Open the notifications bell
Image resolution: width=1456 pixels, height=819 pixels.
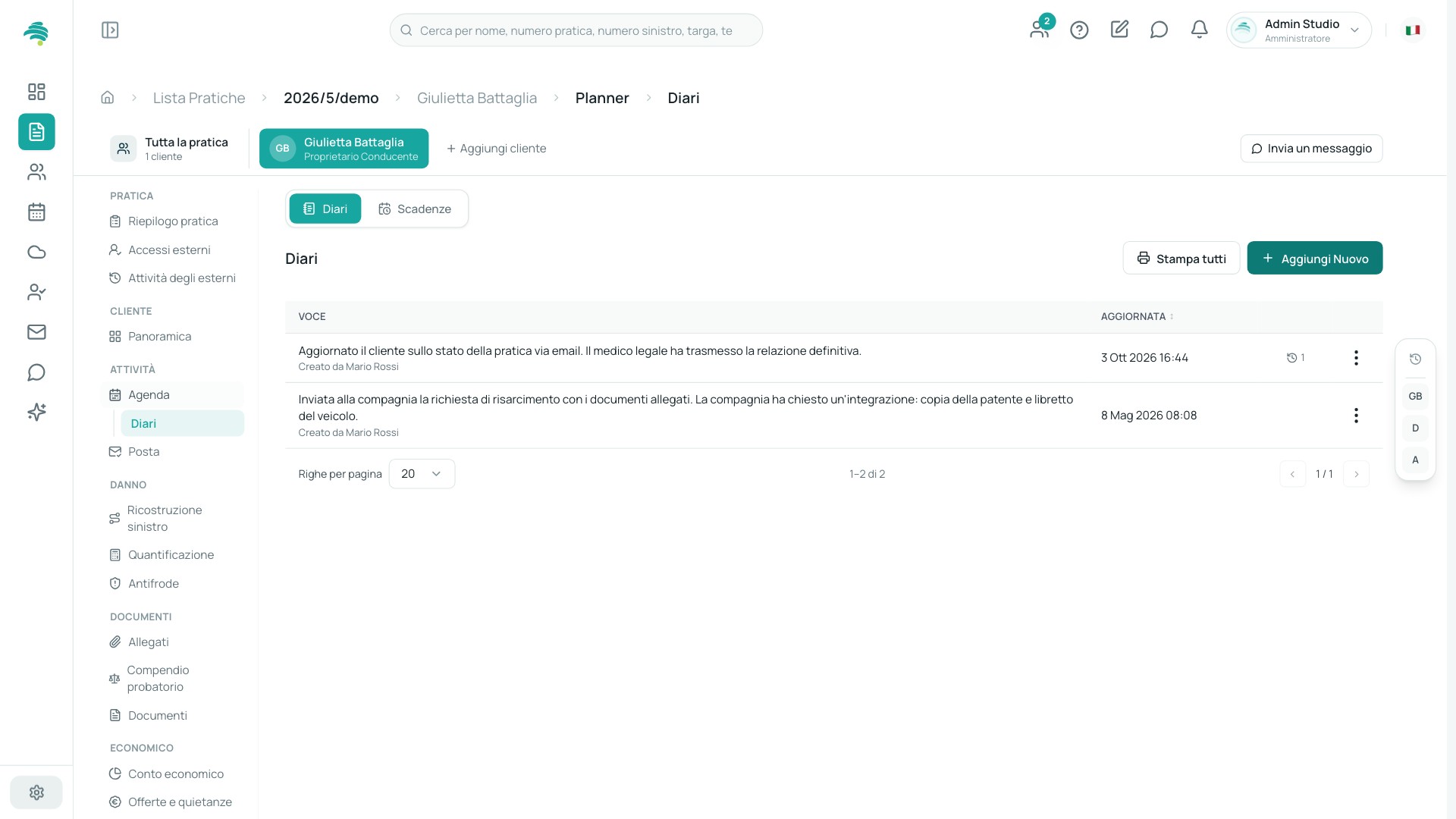click(1199, 30)
